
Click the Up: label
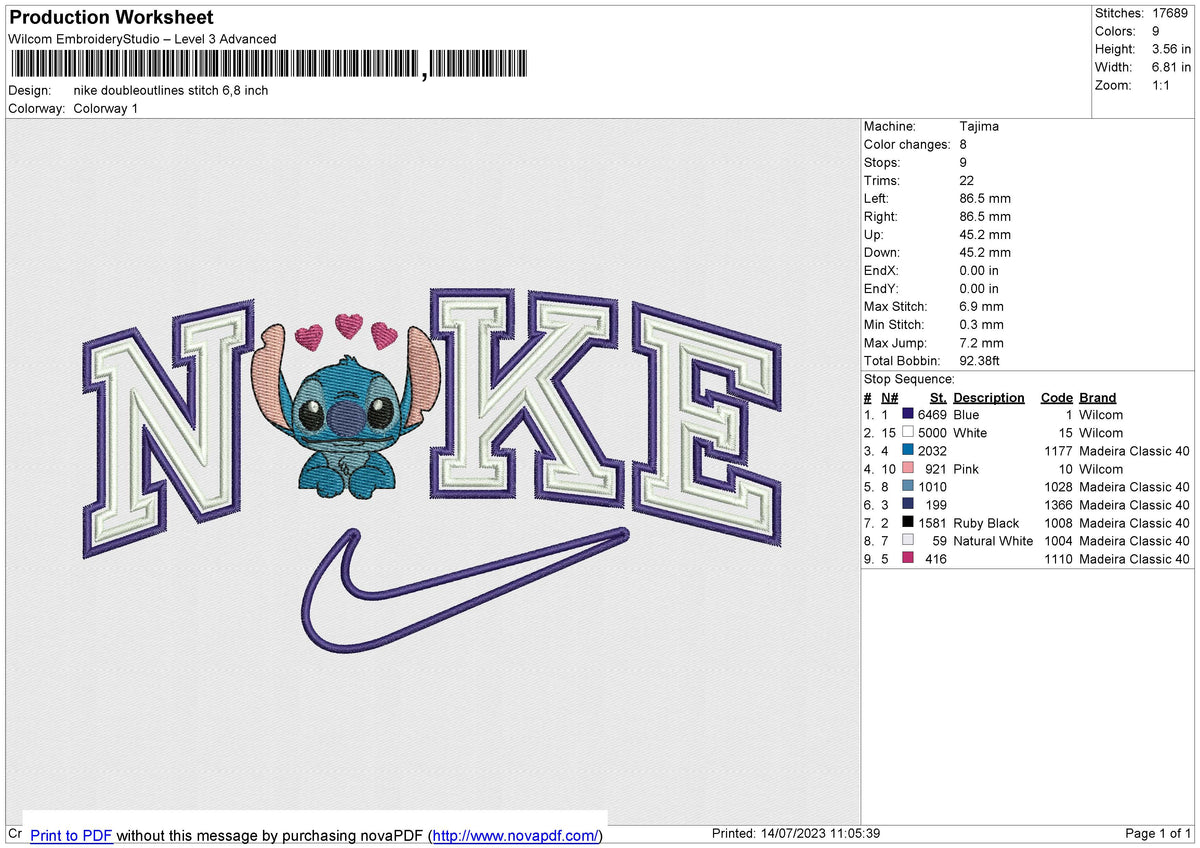(874, 235)
